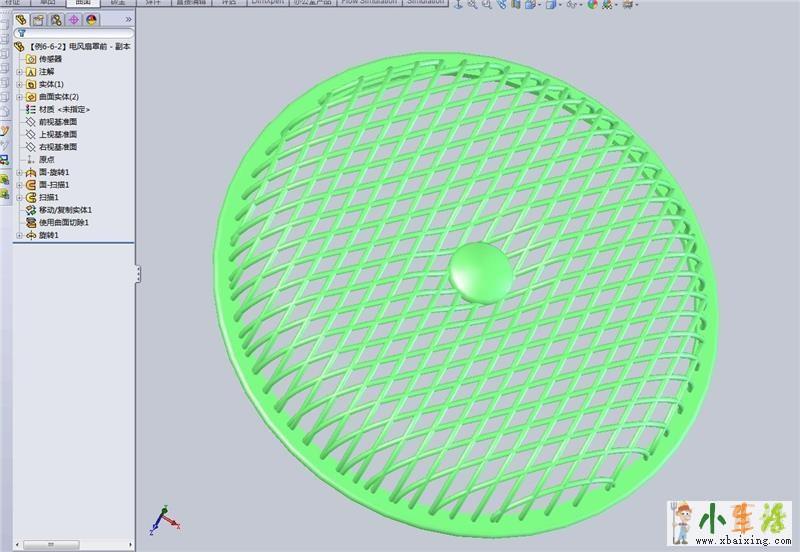Expand the panel tabs overflow chevron
800x552 pixels.
tap(128, 19)
